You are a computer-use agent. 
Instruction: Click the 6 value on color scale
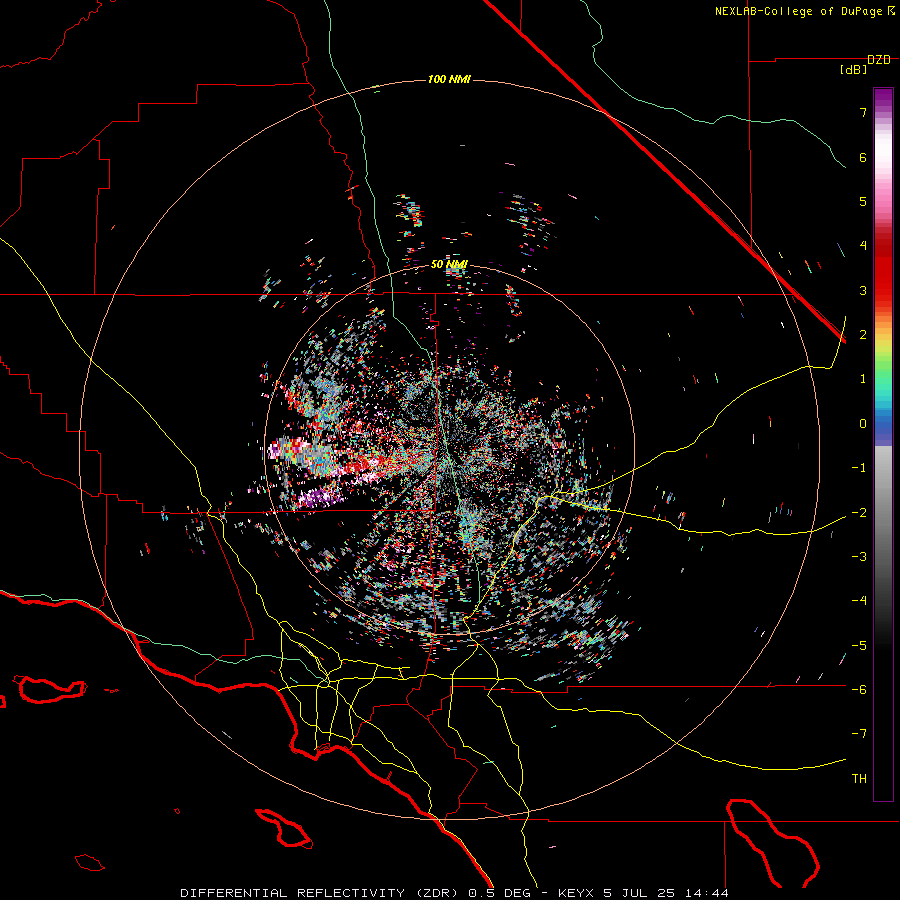point(863,157)
